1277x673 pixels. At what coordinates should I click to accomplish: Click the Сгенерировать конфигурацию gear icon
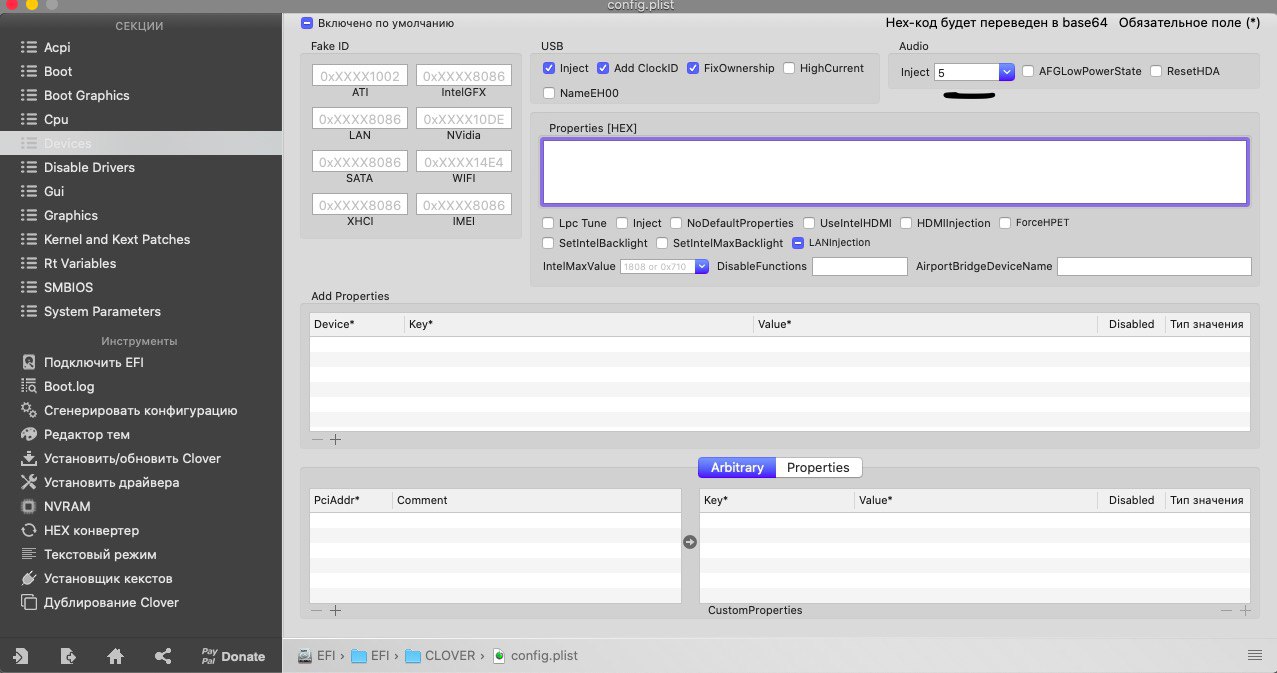click(28, 410)
